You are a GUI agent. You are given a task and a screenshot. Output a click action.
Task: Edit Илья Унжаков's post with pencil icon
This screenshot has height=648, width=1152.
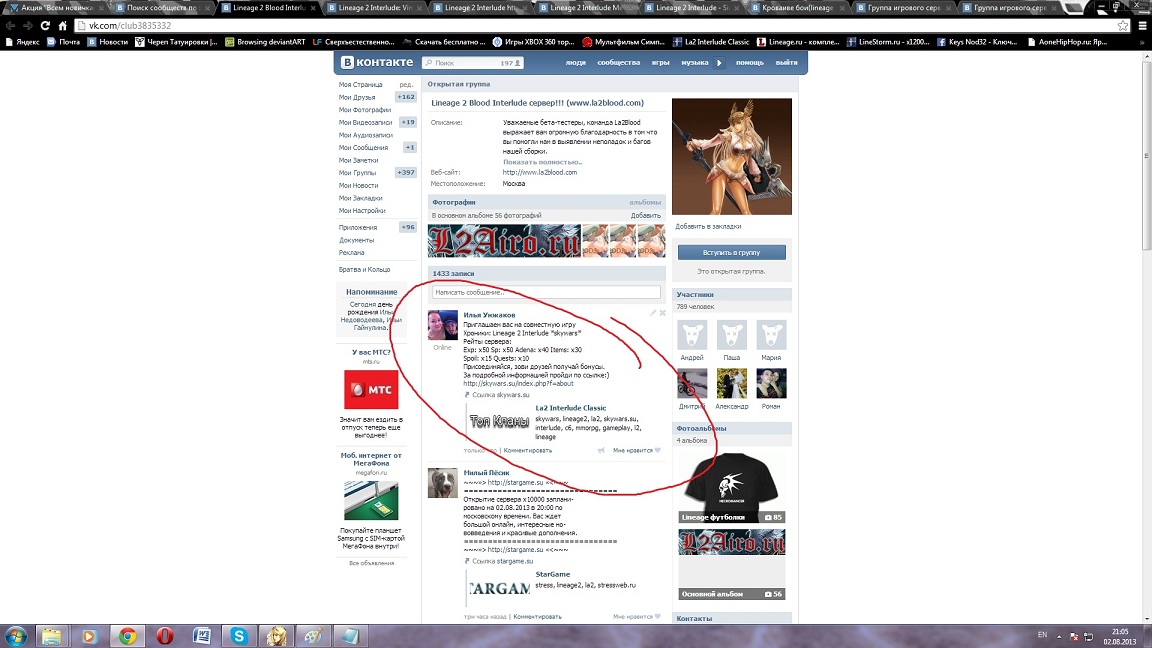652,313
